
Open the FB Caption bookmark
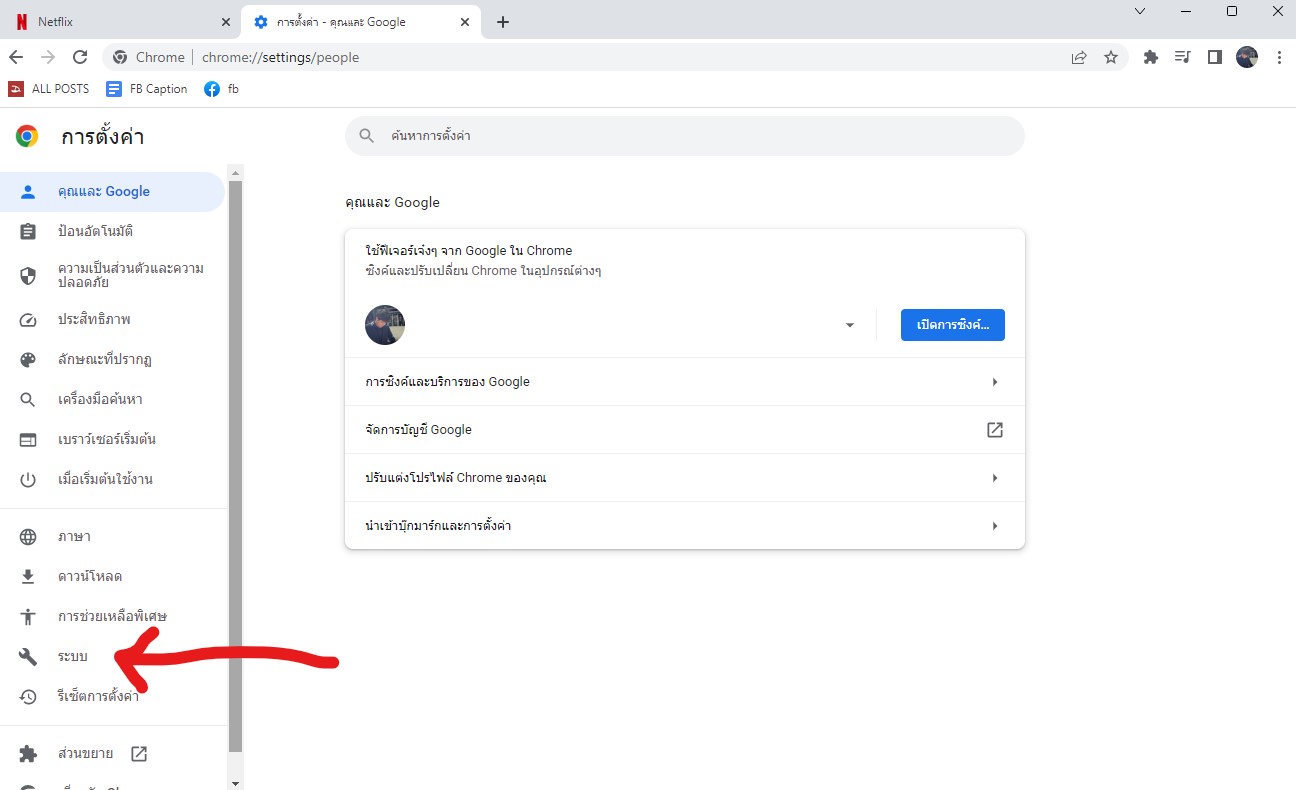(147, 89)
